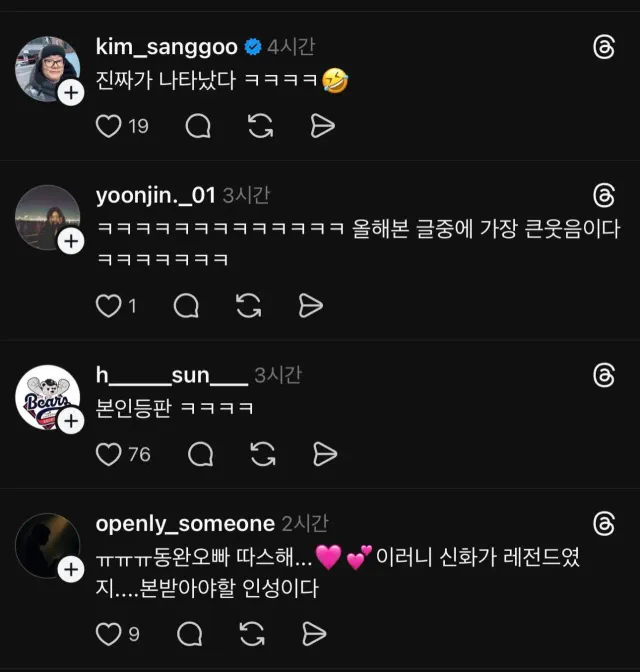
Task: Open Threads icon beside kim_sanggoo's post
Action: tap(604, 47)
